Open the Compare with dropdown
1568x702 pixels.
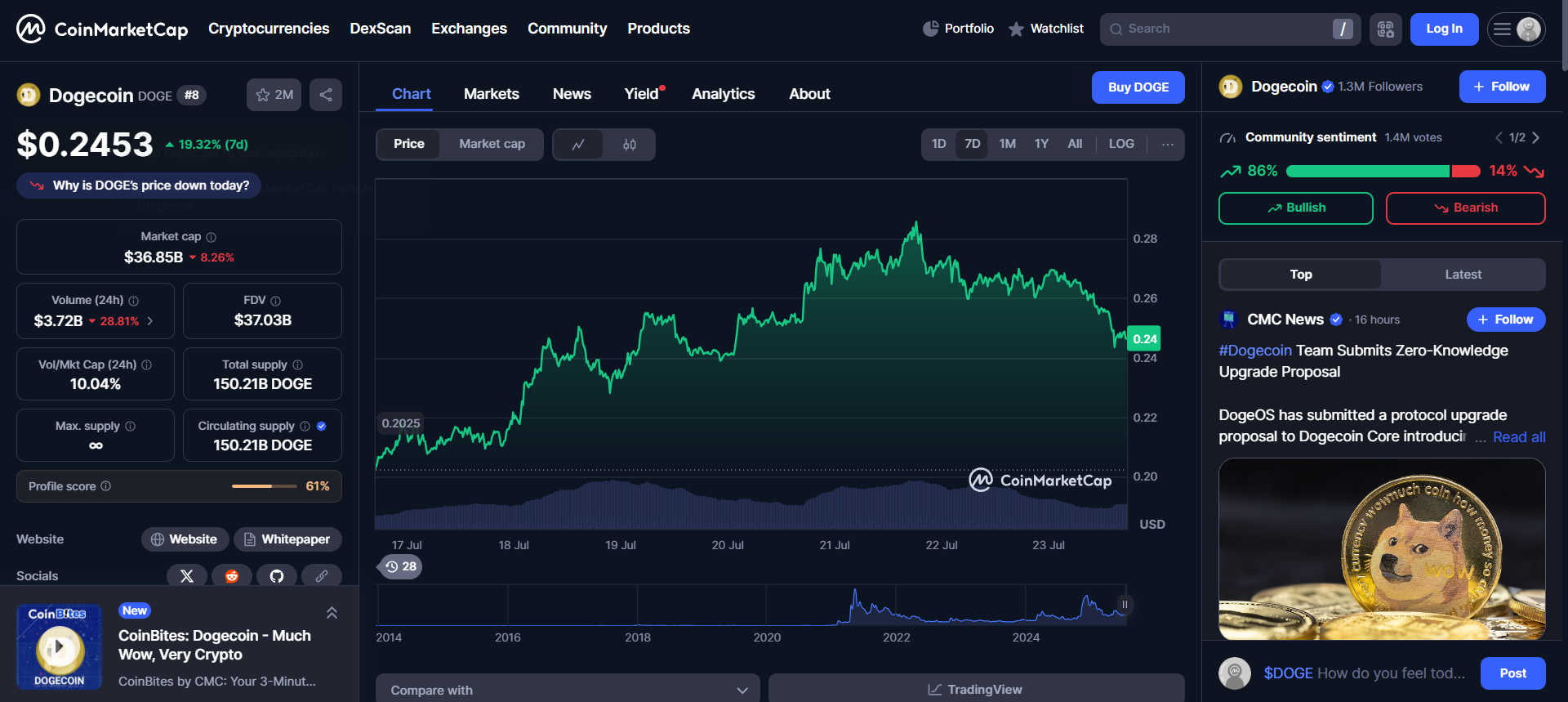[x=568, y=690]
